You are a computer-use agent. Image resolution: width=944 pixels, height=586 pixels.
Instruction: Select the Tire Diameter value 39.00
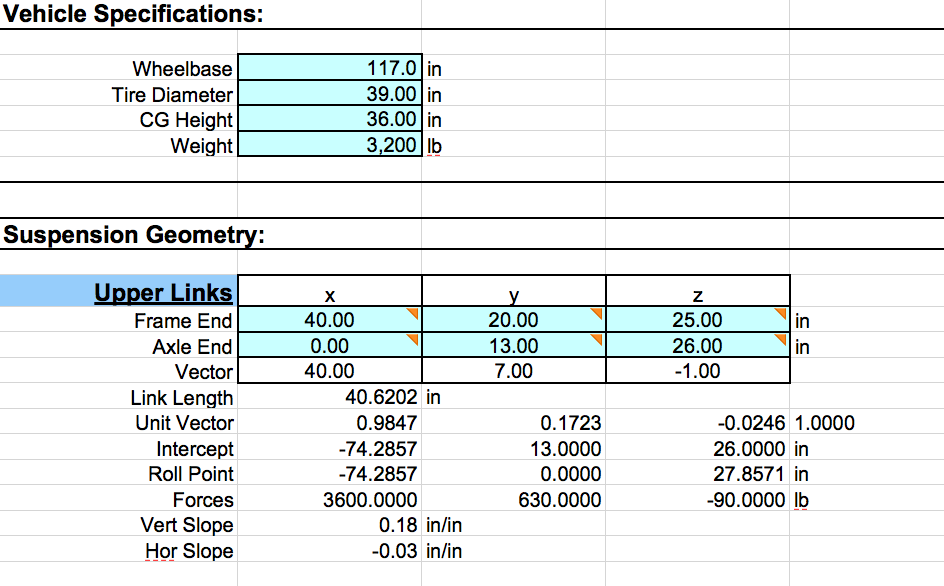(x=330, y=93)
